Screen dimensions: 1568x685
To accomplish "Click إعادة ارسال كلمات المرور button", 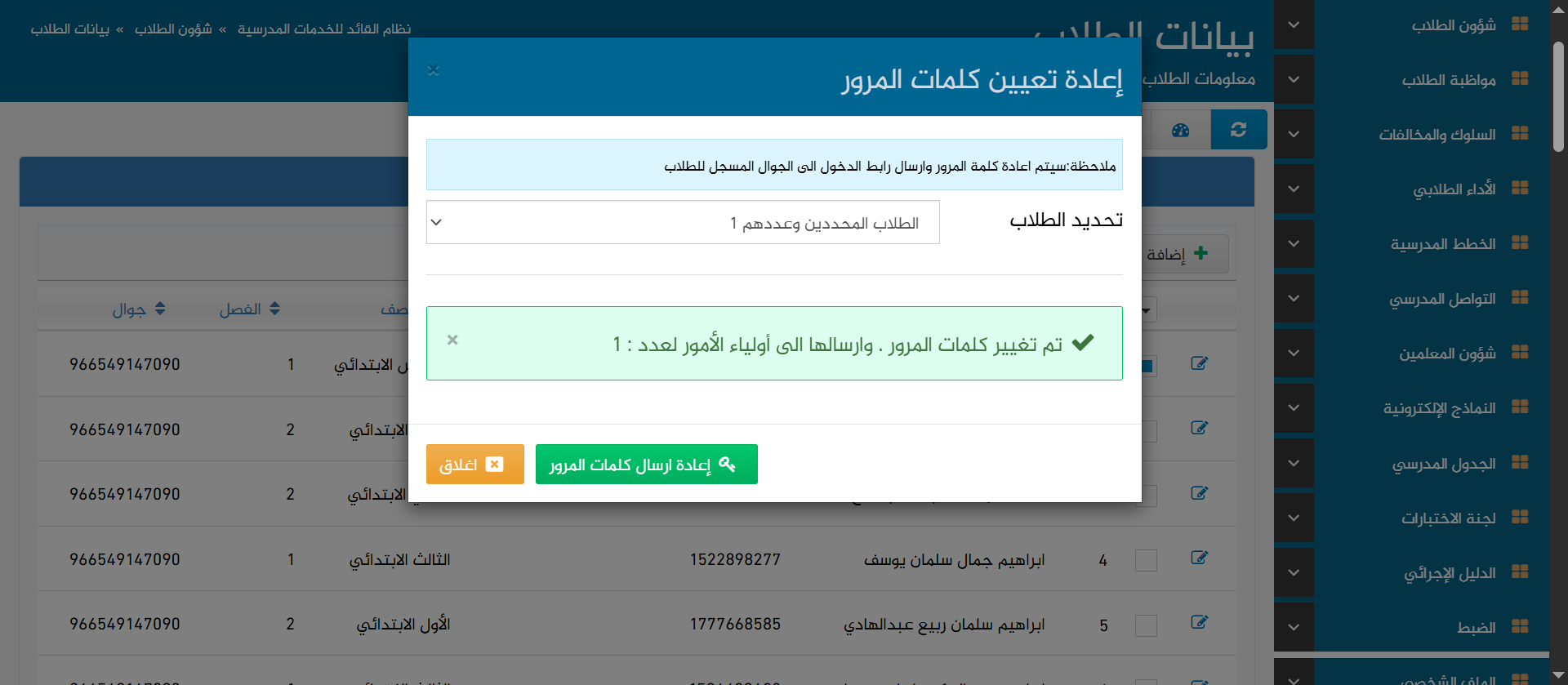I will [646, 465].
